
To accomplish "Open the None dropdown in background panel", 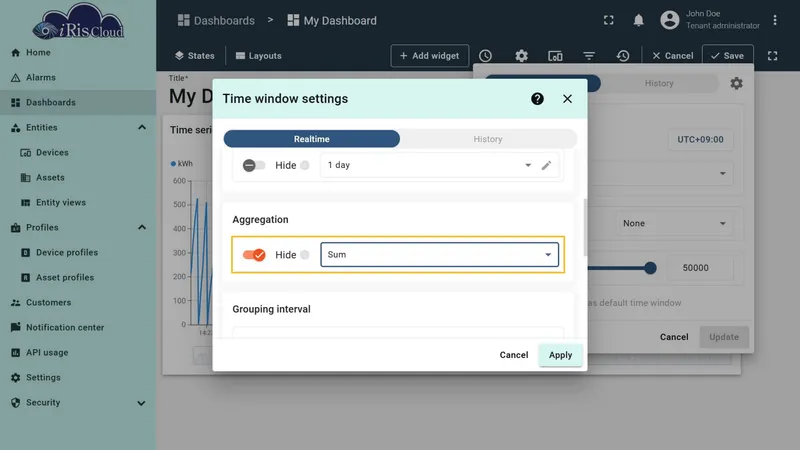I will coord(672,223).
